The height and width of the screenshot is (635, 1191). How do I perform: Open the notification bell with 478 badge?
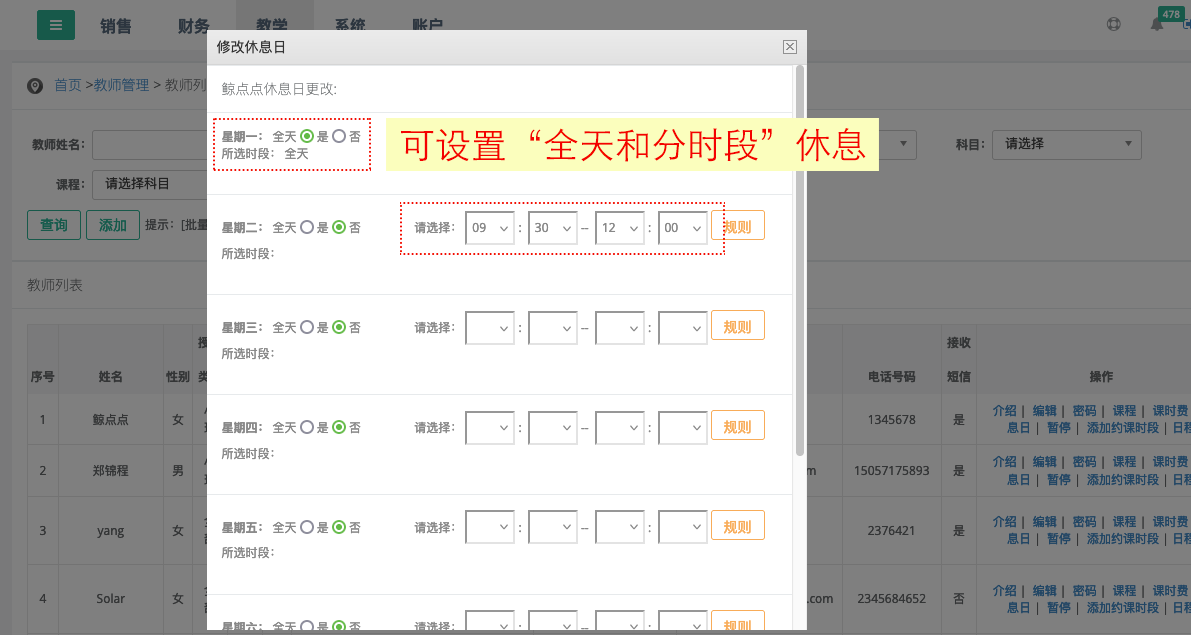tap(1157, 24)
